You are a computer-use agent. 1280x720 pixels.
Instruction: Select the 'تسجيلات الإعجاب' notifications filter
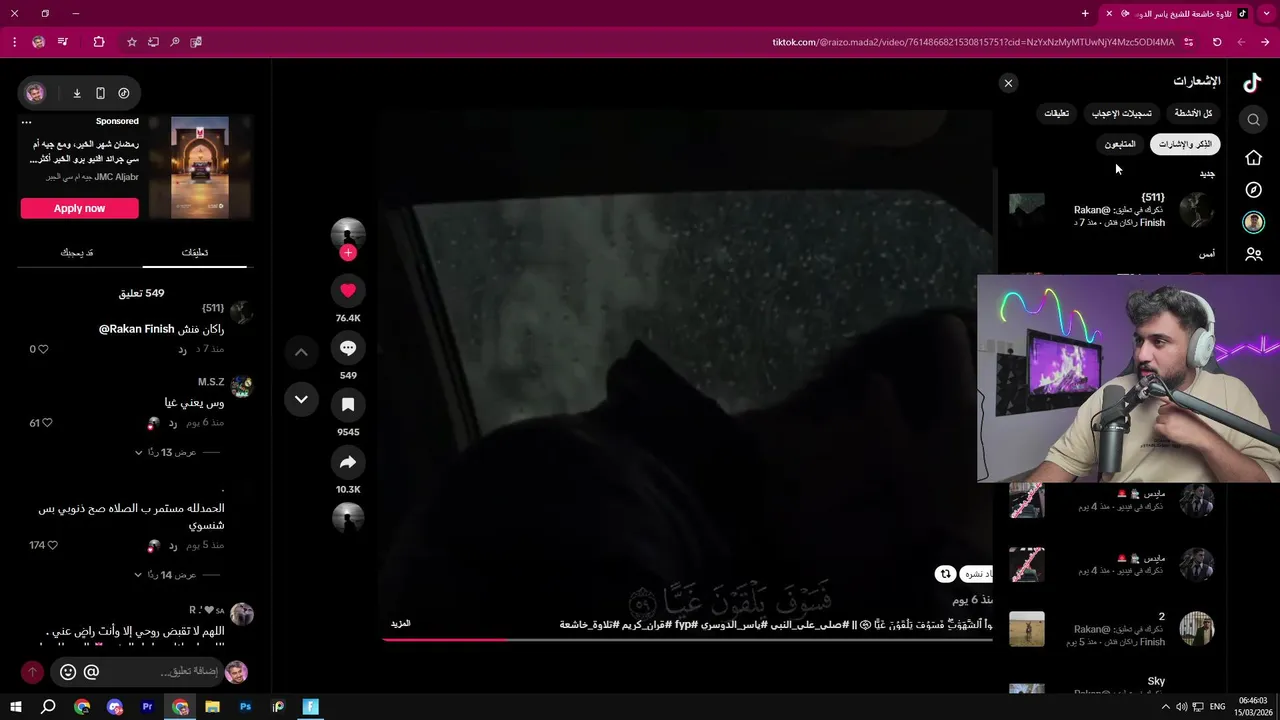coord(1121,114)
